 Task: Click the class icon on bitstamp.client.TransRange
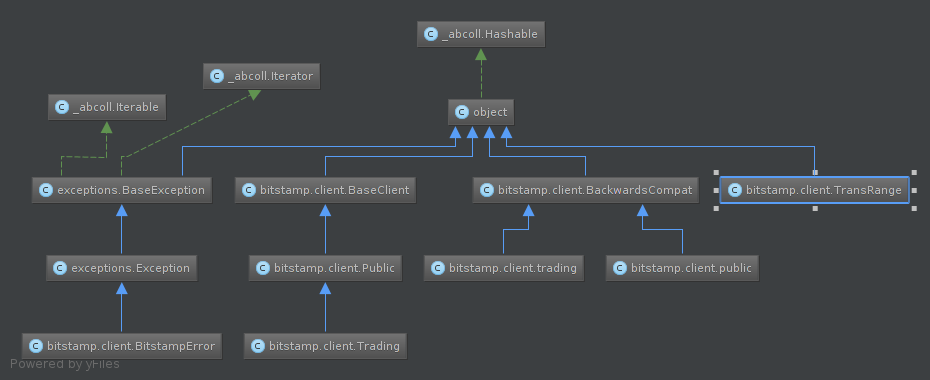735,190
